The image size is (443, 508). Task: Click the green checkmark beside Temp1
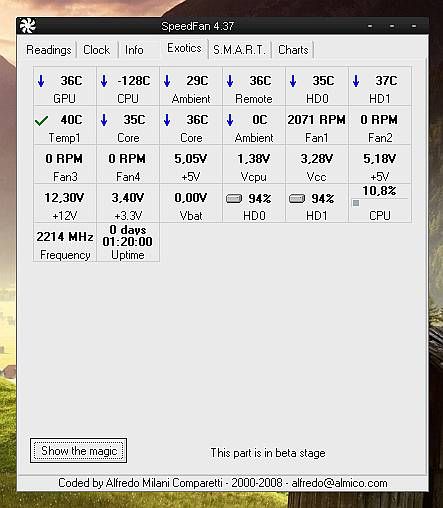point(41,120)
